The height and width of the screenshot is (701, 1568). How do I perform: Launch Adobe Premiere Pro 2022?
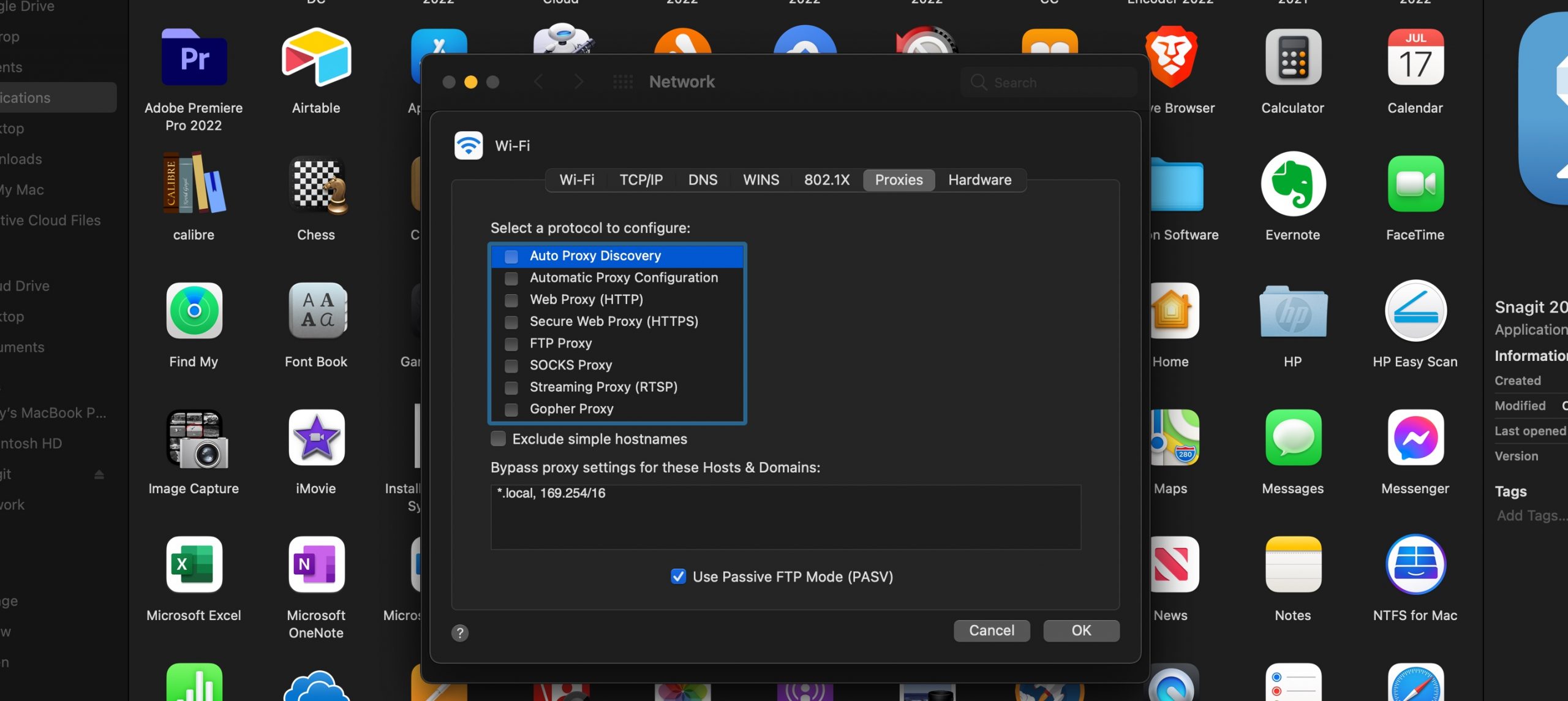click(x=194, y=58)
